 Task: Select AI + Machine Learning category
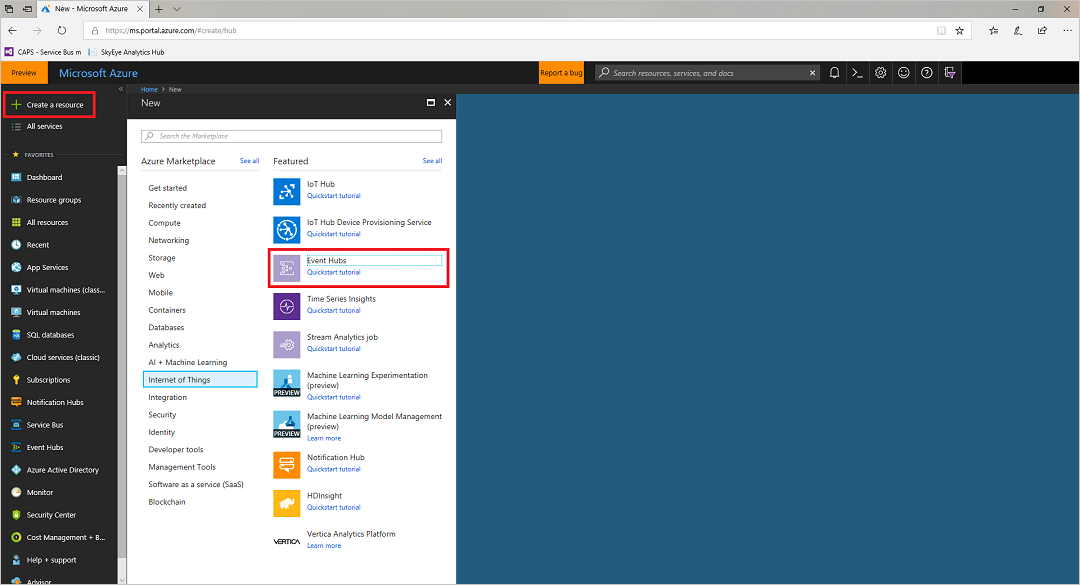[x=187, y=362]
